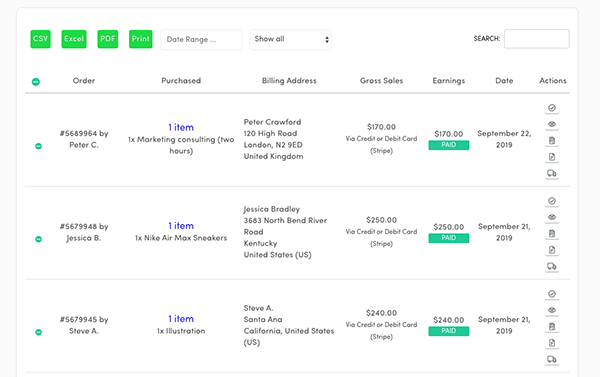Collapse row for order #5689964

point(38,146)
